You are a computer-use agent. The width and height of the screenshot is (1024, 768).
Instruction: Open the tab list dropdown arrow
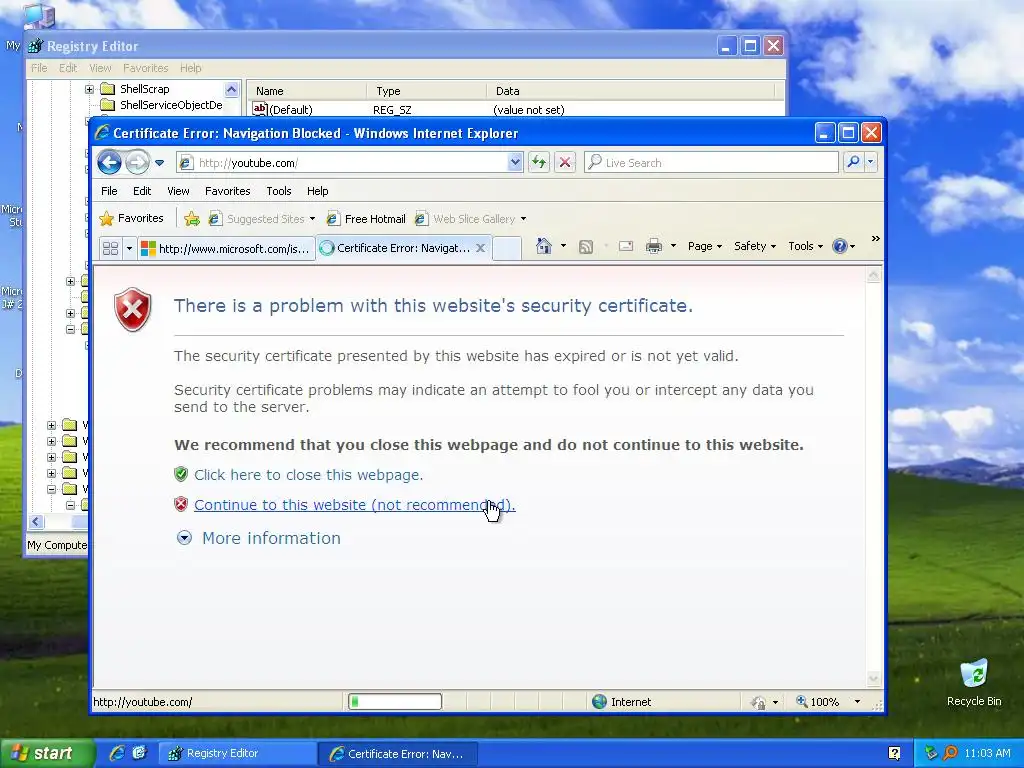coord(129,248)
